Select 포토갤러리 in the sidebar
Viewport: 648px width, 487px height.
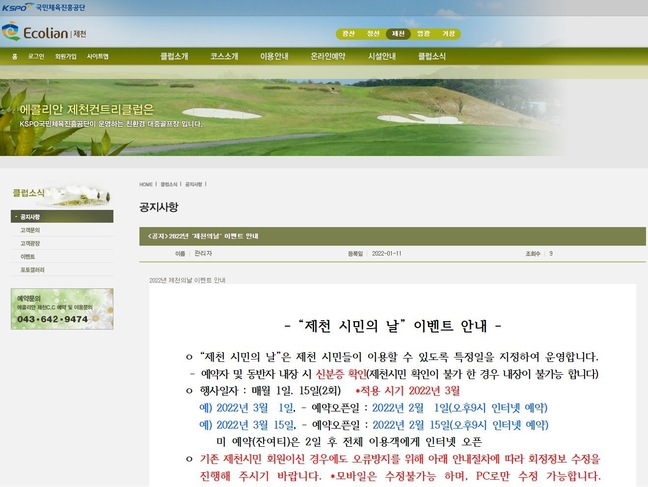click(x=33, y=269)
